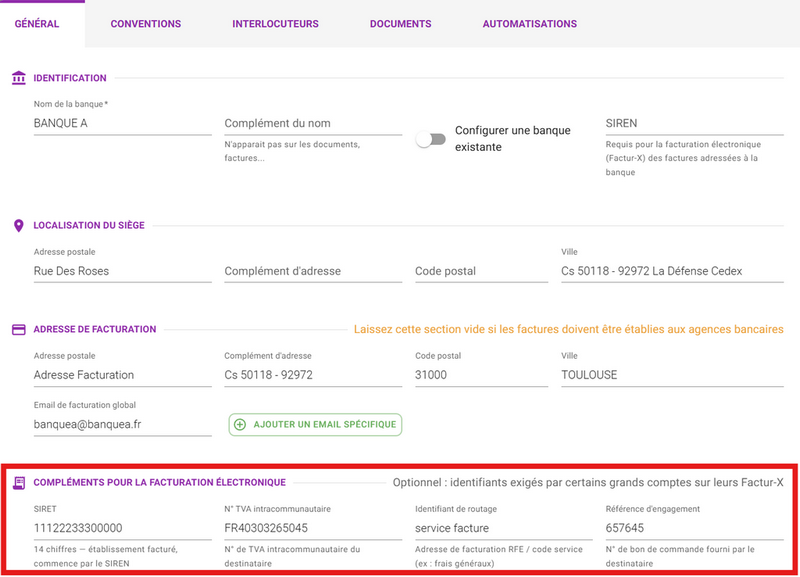Image resolution: width=800 pixels, height=577 pixels.
Task: Click the electronic invoicing document icon
Action: pyautogui.click(x=19, y=483)
